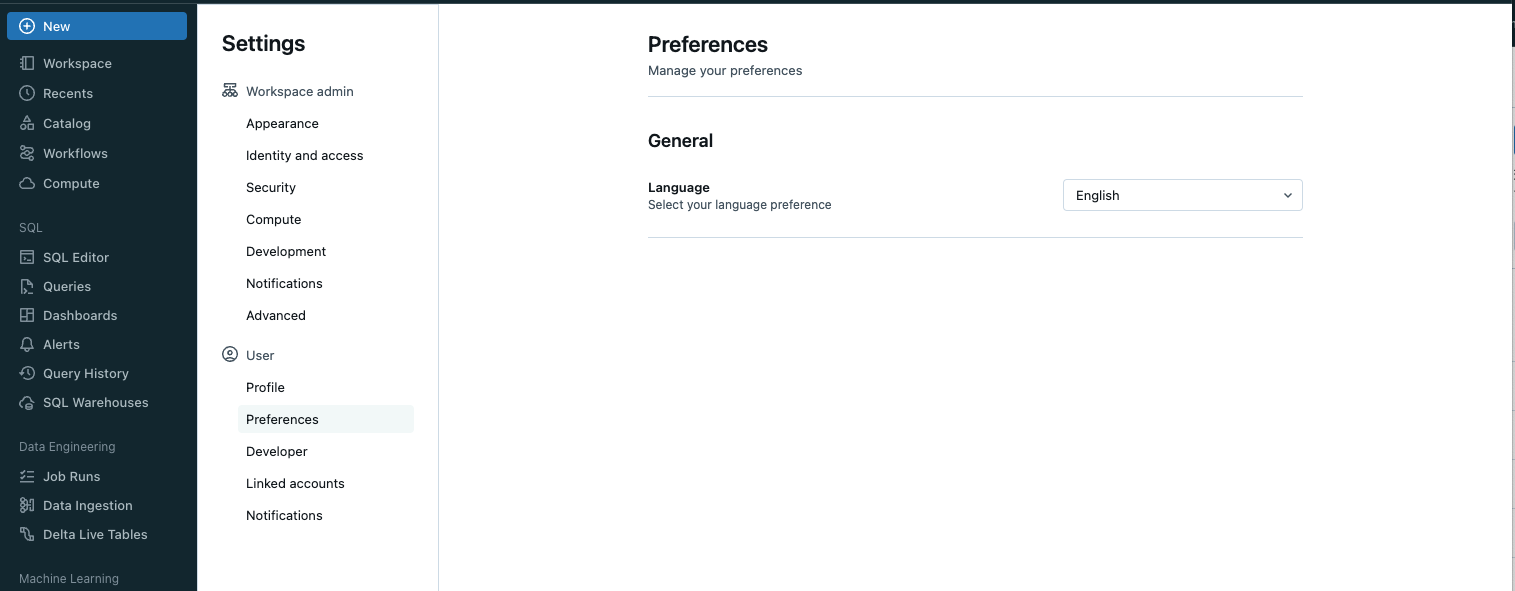Click the Language dropdown chevron arrow

(1288, 195)
